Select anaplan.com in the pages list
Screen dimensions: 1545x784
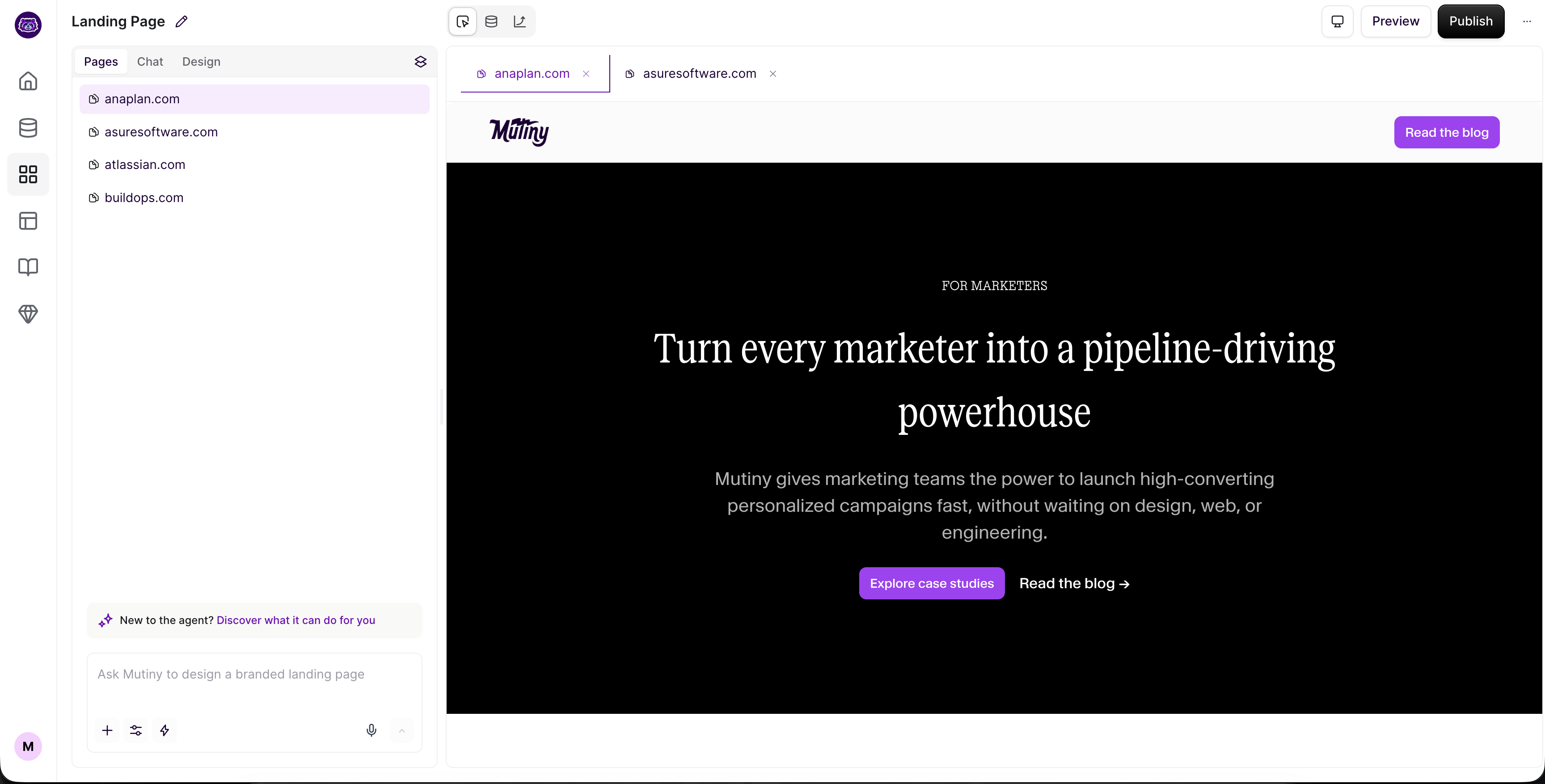254,99
